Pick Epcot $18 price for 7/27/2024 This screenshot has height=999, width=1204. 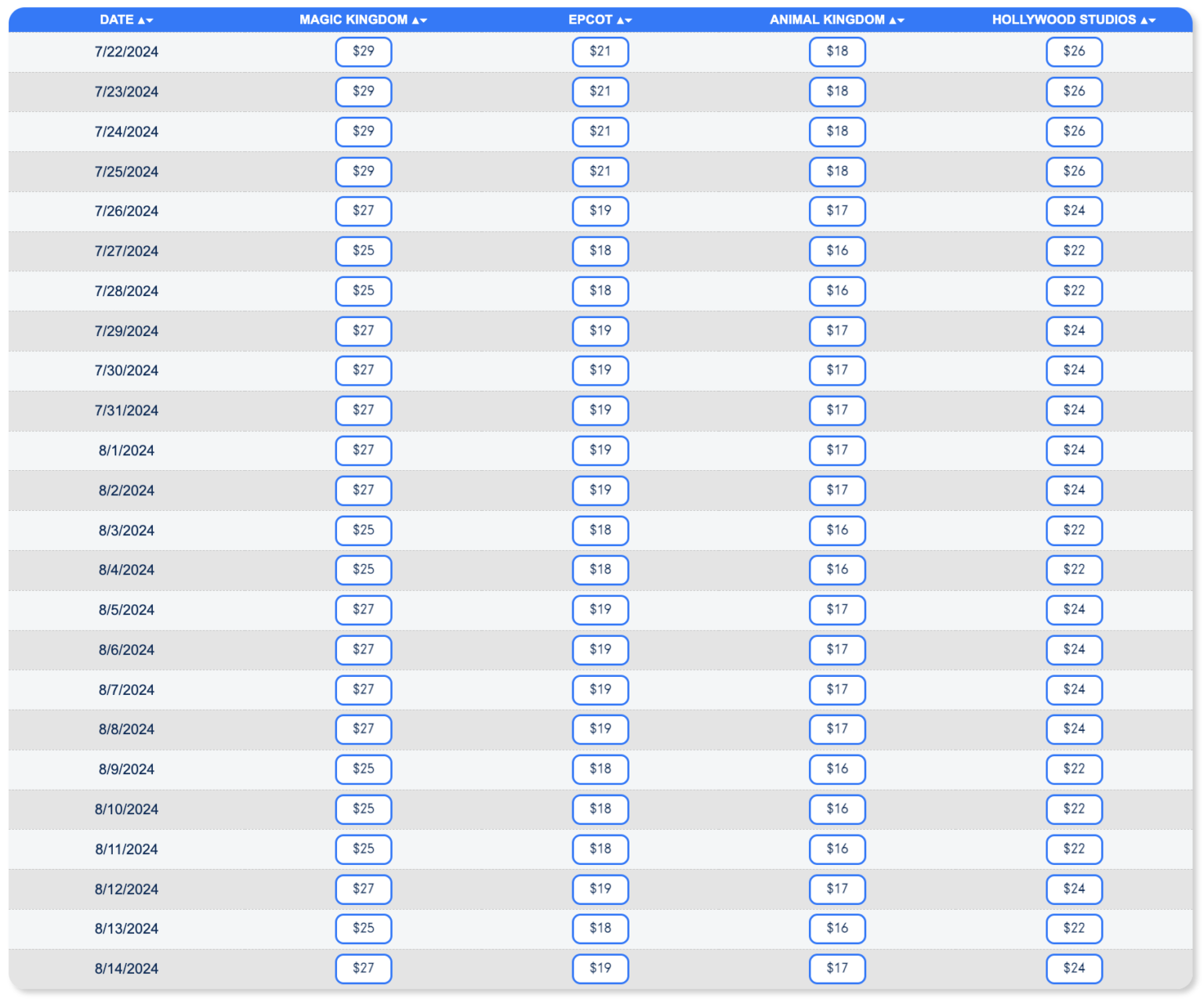point(600,251)
